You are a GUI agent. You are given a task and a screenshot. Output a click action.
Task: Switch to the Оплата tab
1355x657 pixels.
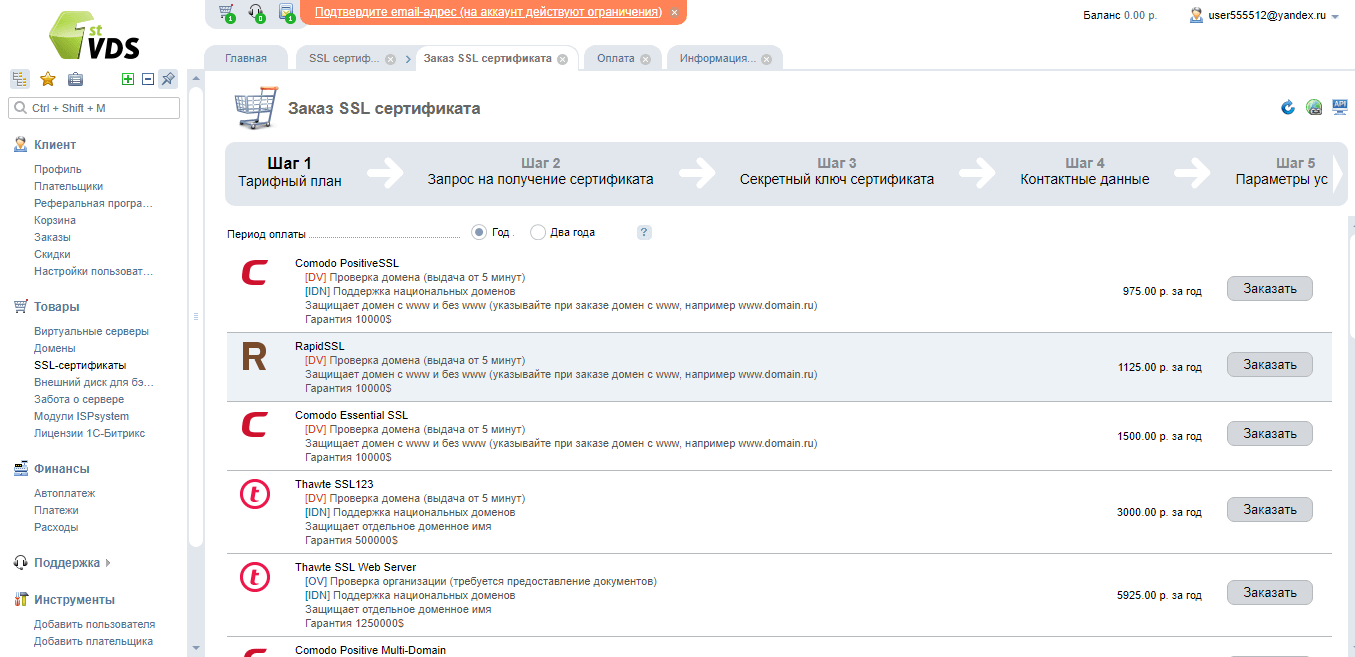[x=615, y=58]
